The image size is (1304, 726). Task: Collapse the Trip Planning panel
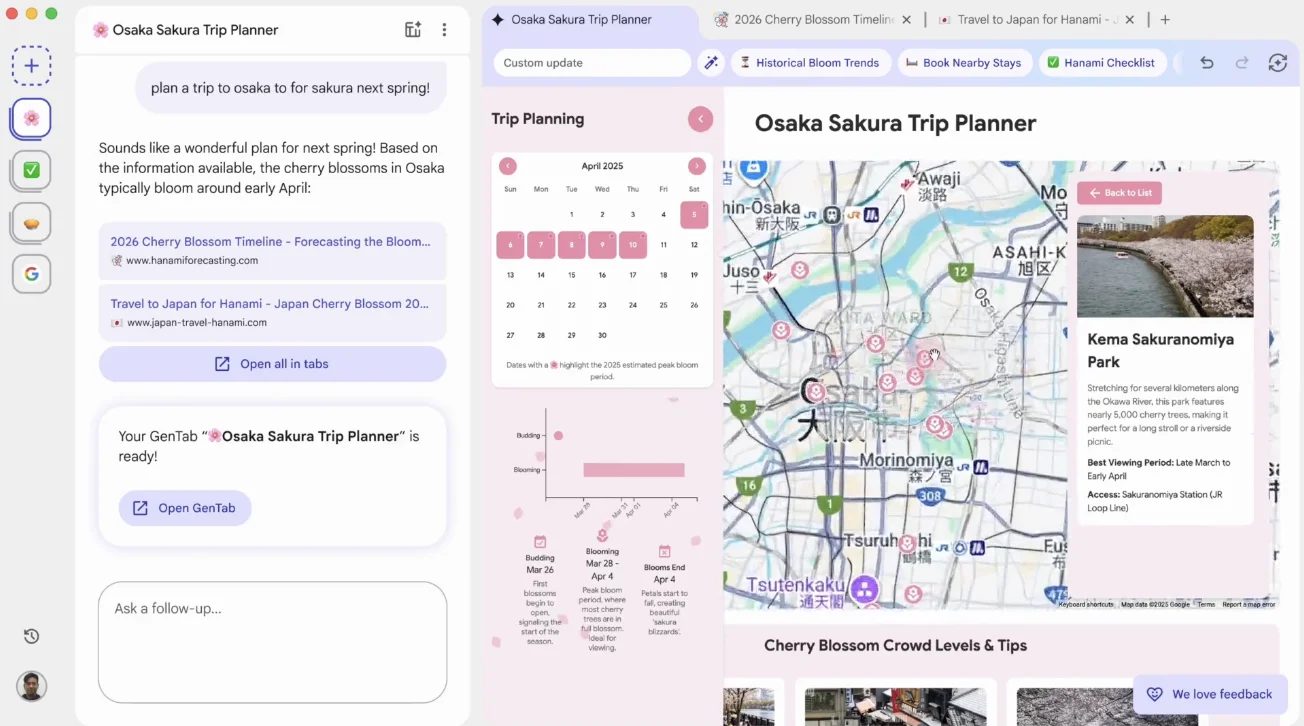coord(700,119)
